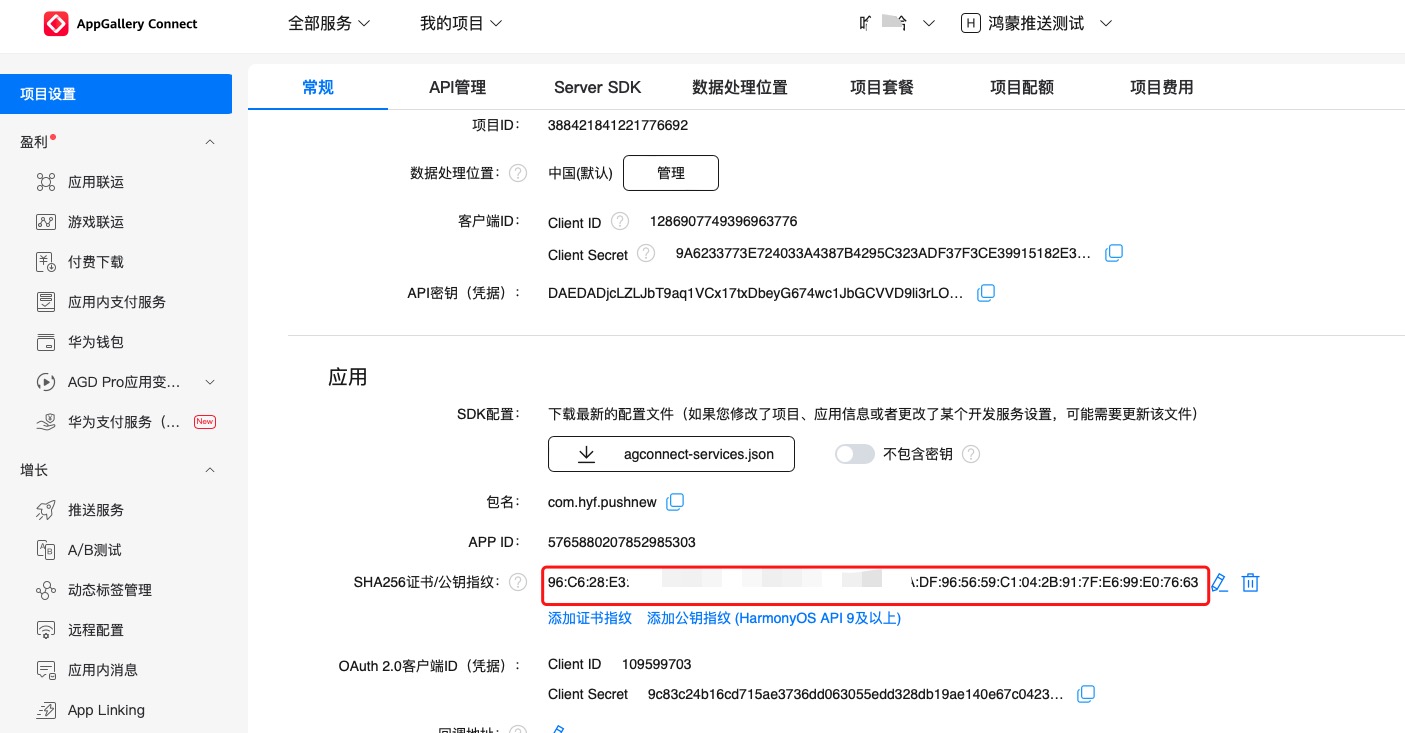
Task: Click the A/B测试 icon
Action: click(45, 550)
